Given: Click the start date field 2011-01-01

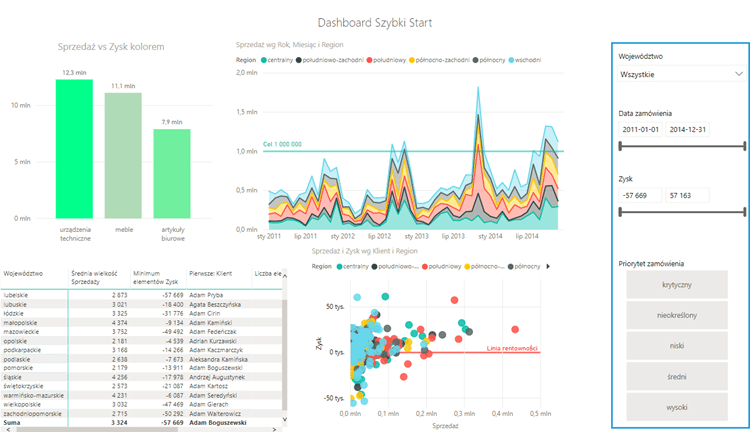Looking at the screenshot, I should coord(640,130).
